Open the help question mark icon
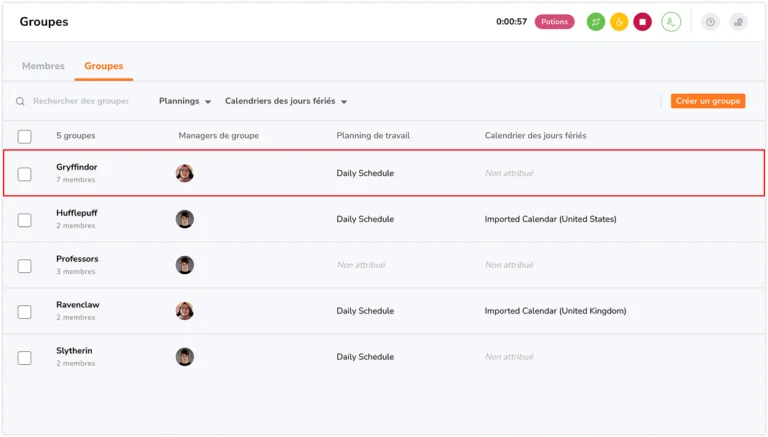Screen dimensions: 768x437 click(x=710, y=22)
